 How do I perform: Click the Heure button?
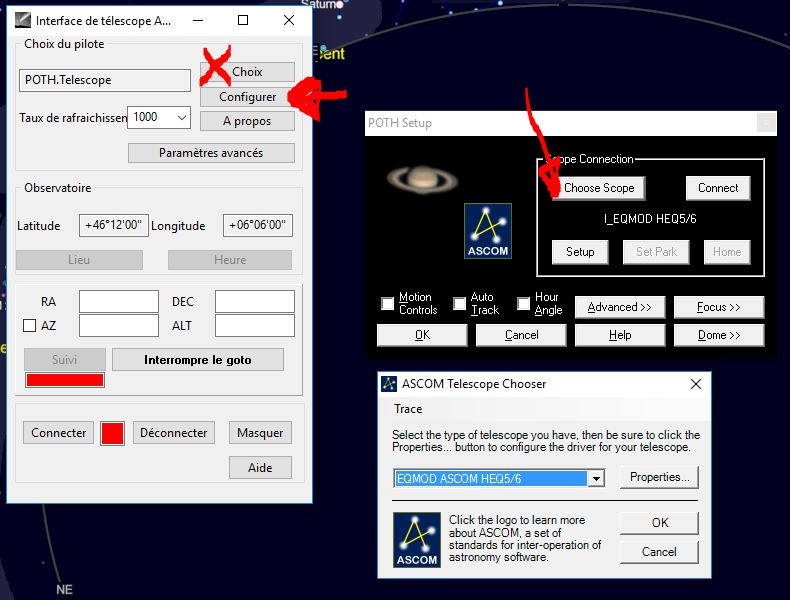click(x=230, y=260)
